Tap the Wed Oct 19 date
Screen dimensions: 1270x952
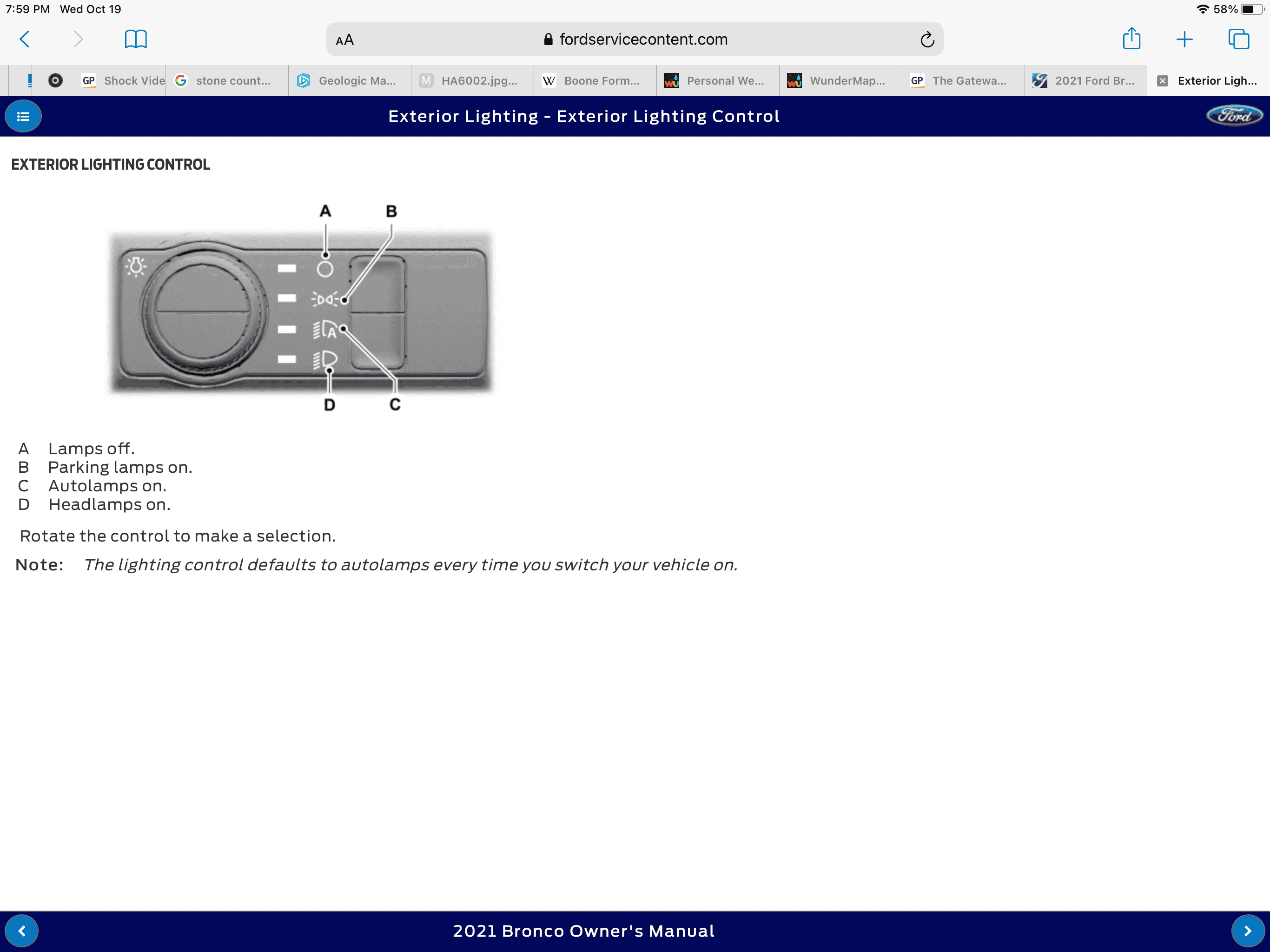tap(90, 9)
